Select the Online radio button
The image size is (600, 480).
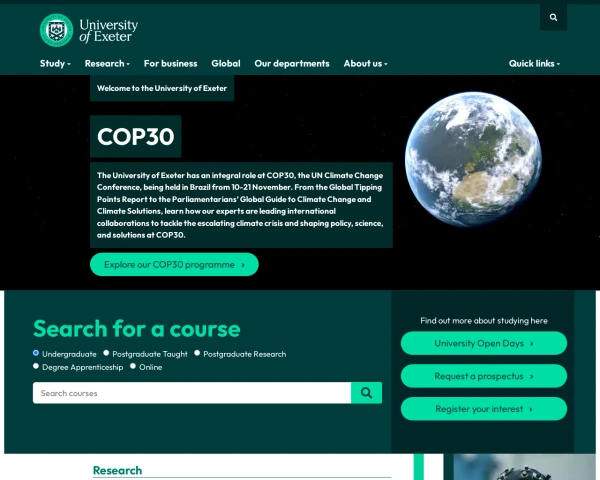coord(133,366)
